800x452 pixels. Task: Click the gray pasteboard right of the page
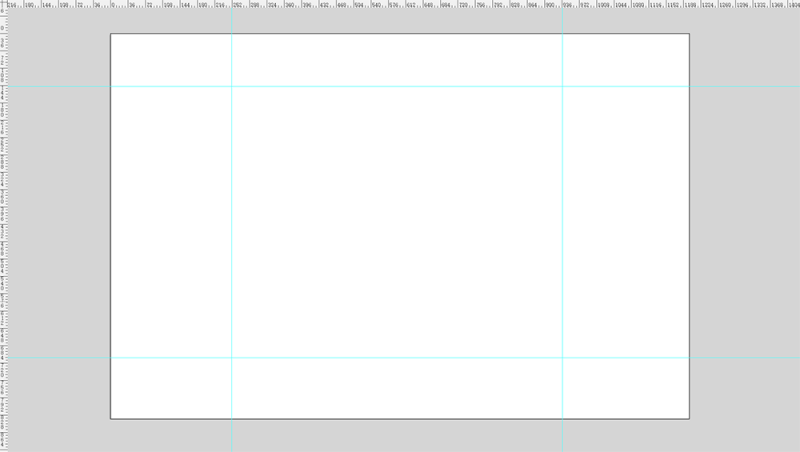pos(745,230)
